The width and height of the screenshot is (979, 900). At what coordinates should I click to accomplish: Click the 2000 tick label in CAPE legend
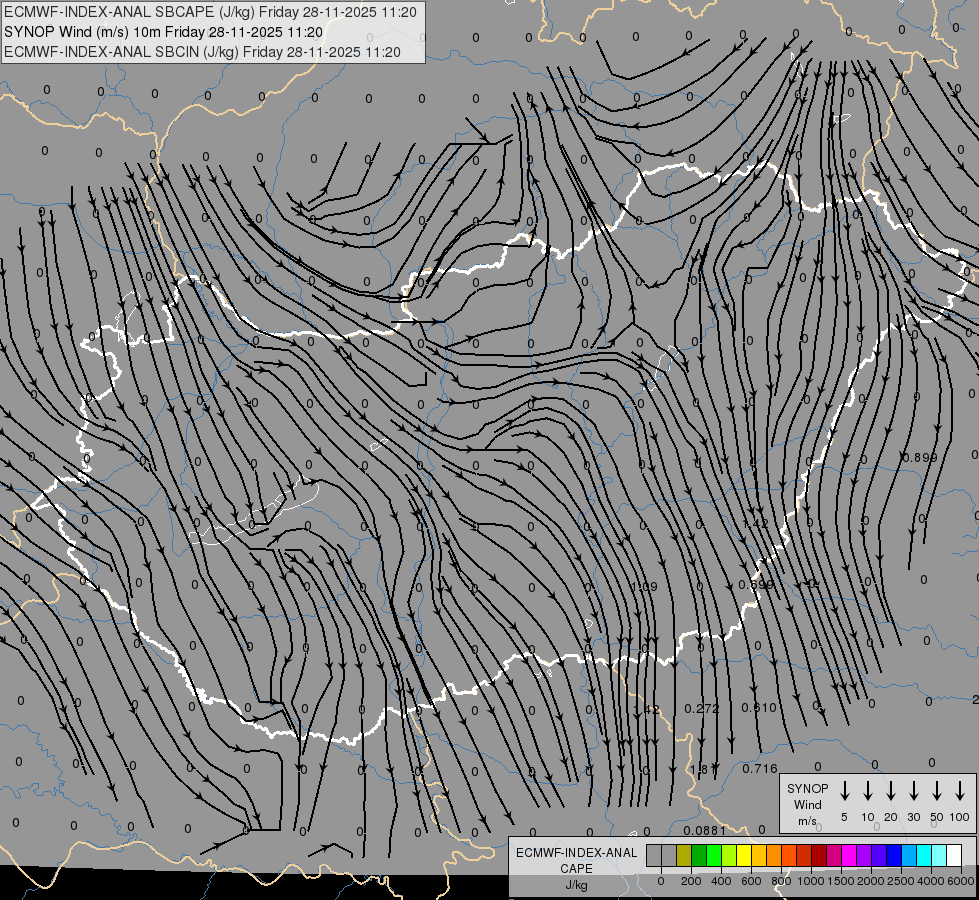click(x=871, y=881)
